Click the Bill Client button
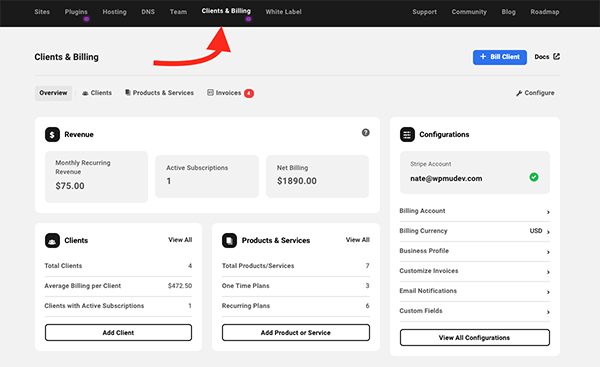Viewport: 600px width, 367px height. pos(500,57)
